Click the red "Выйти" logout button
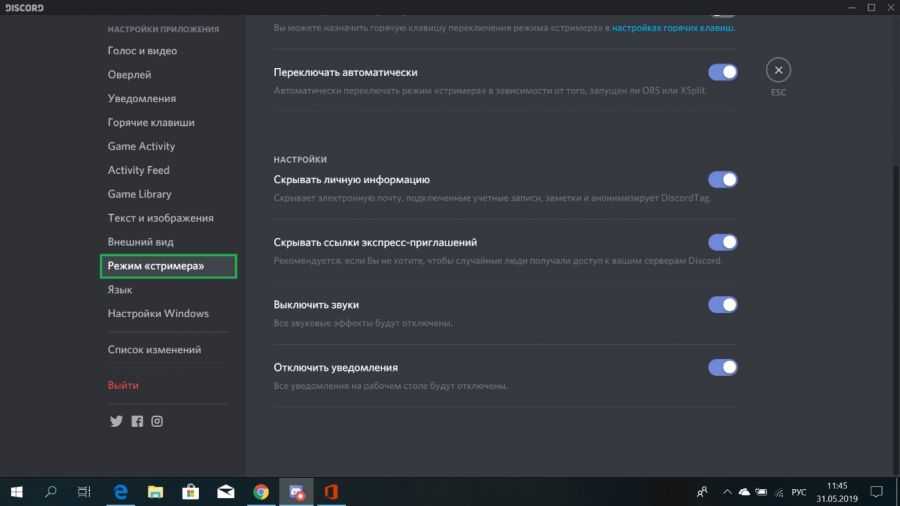The width and height of the screenshot is (900, 506). [123, 385]
